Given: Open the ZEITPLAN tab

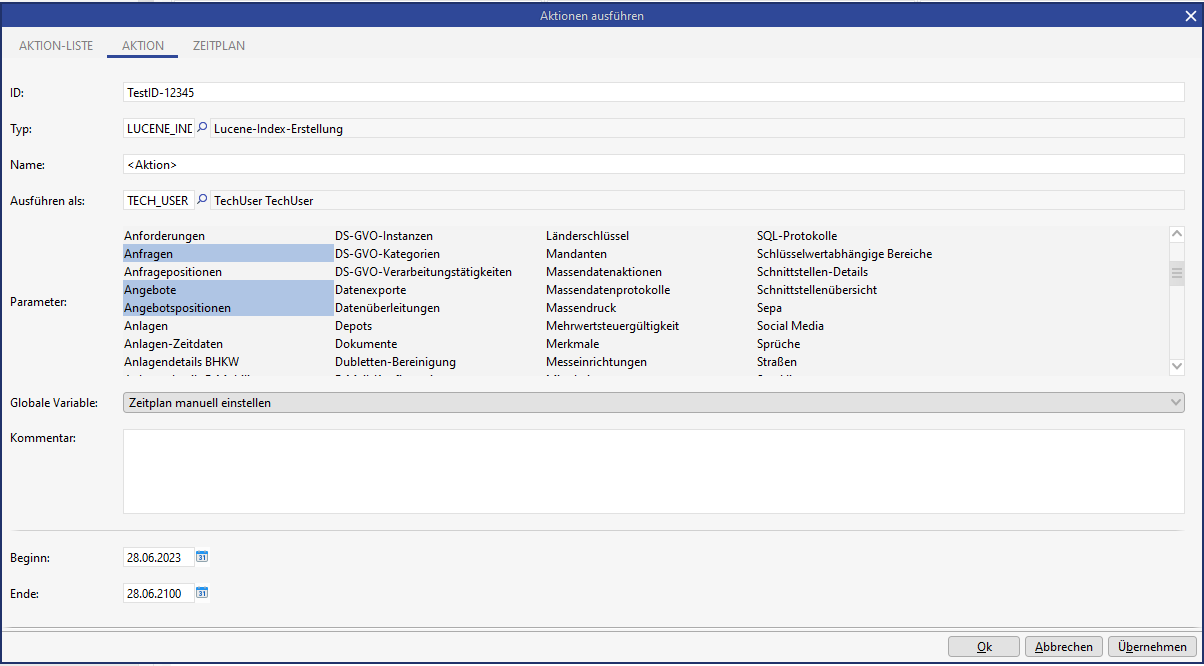Looking at the screenshot, I should (x=219, y=46).
